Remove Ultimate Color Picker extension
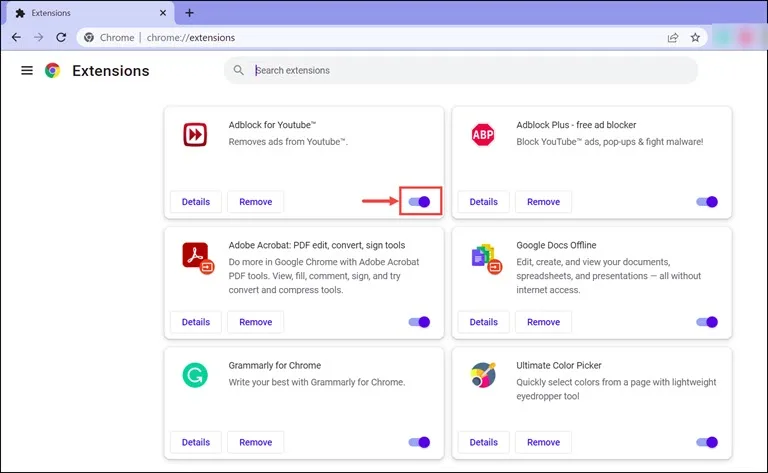 [x=543, y=442]
